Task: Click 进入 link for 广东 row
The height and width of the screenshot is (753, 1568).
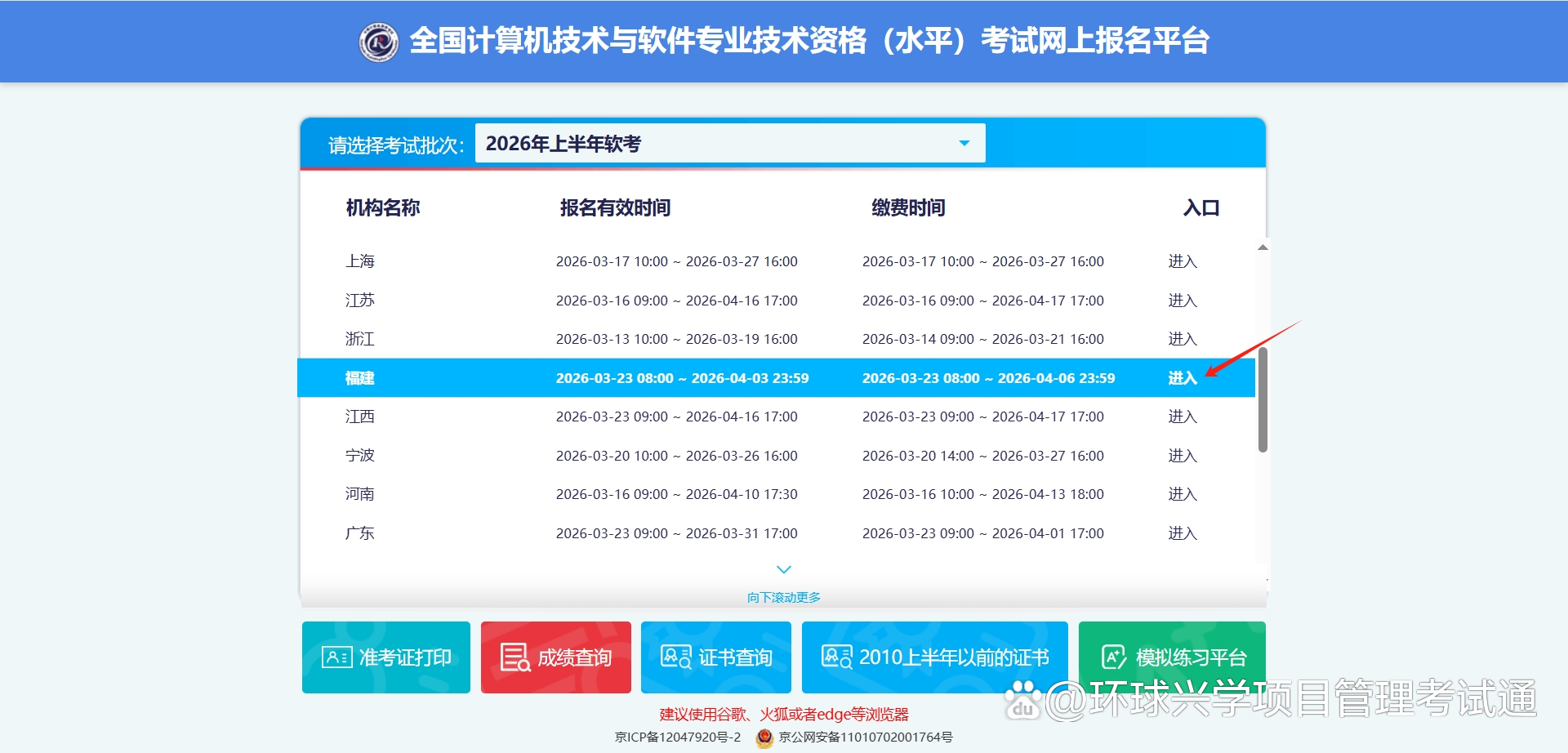Action: (1182, 533)
